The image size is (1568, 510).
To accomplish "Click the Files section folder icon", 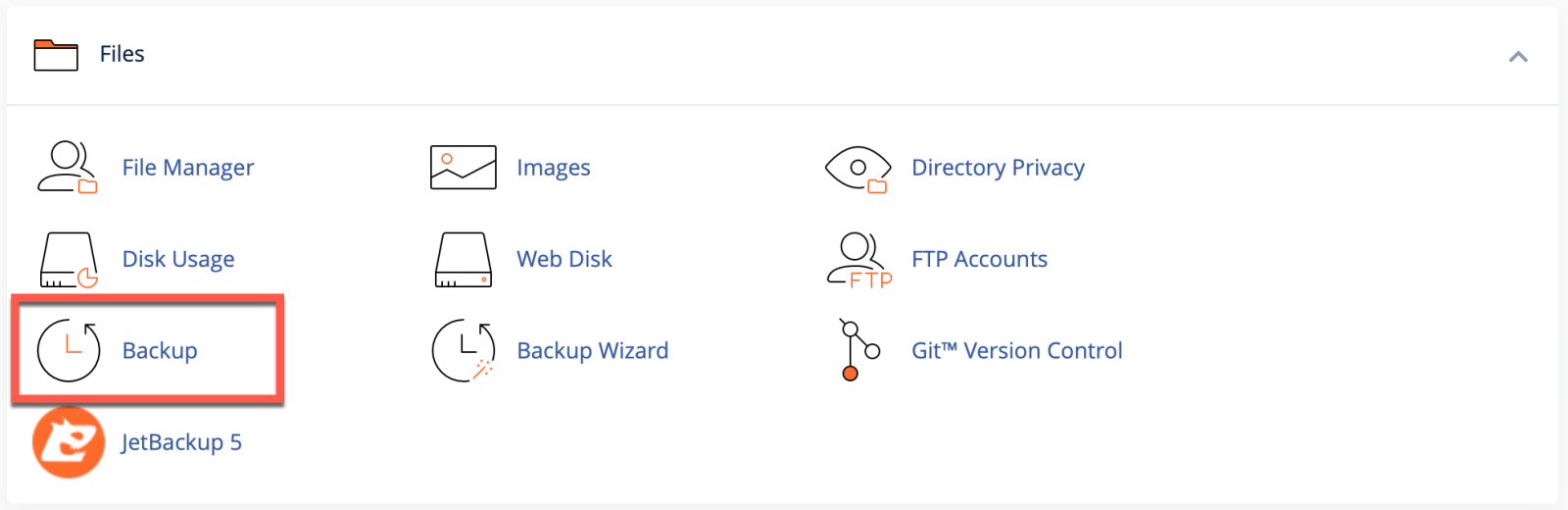I will (x=56, y=55).
